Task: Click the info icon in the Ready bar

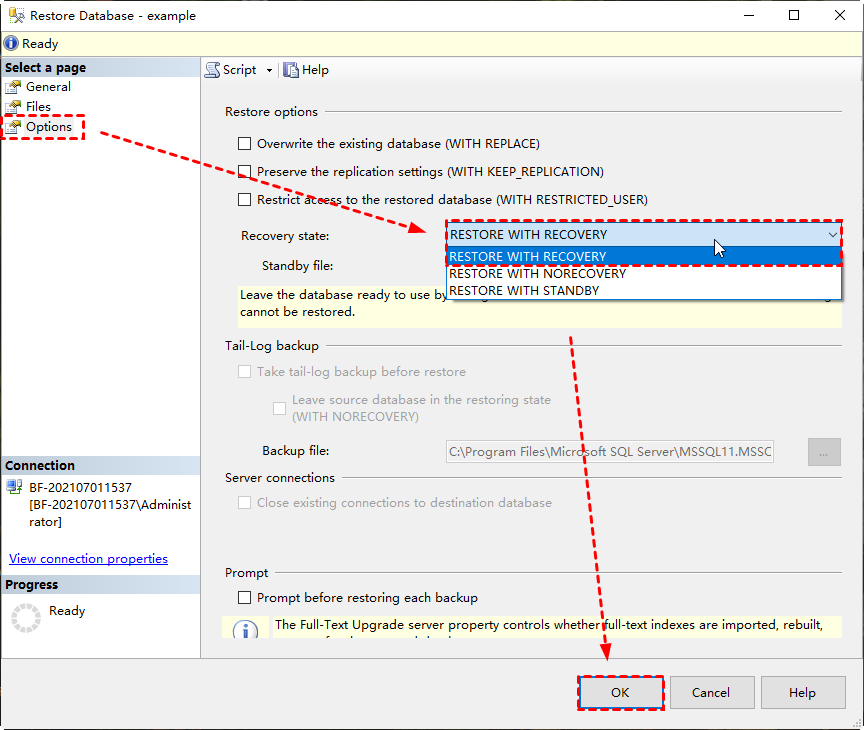Action: tap(10, 43)
